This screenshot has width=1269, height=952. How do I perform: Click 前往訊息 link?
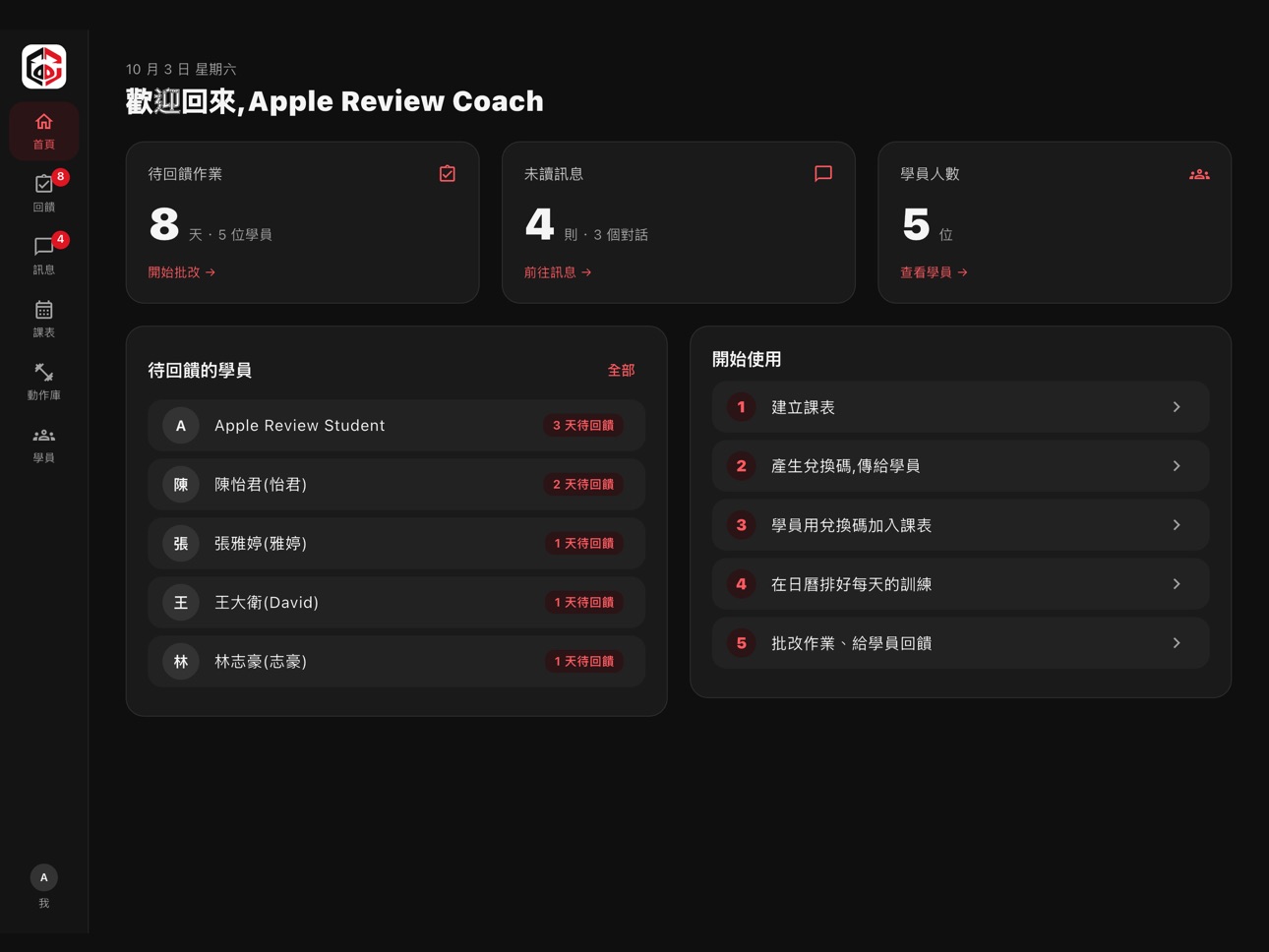click(x=558, y=272)
